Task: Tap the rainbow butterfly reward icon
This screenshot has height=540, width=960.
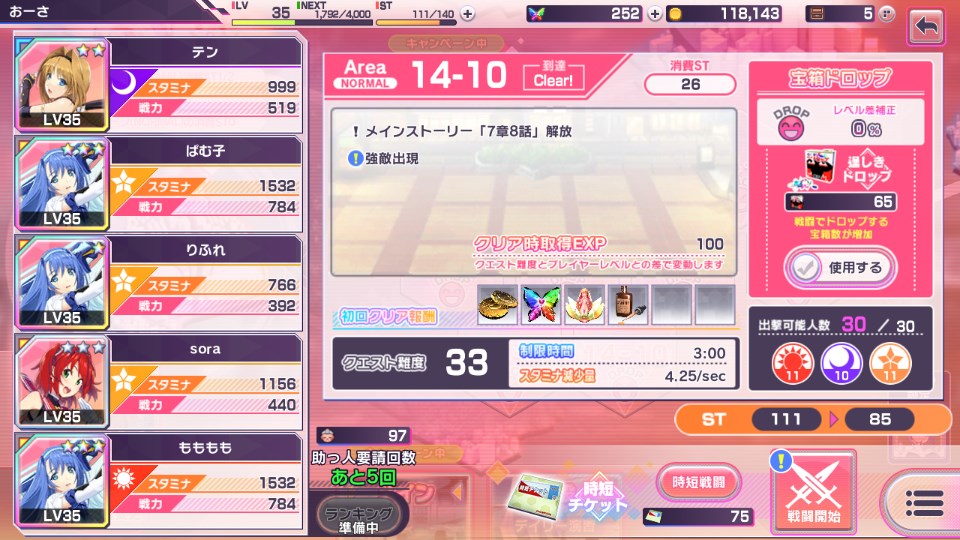Action: (541, 304)
